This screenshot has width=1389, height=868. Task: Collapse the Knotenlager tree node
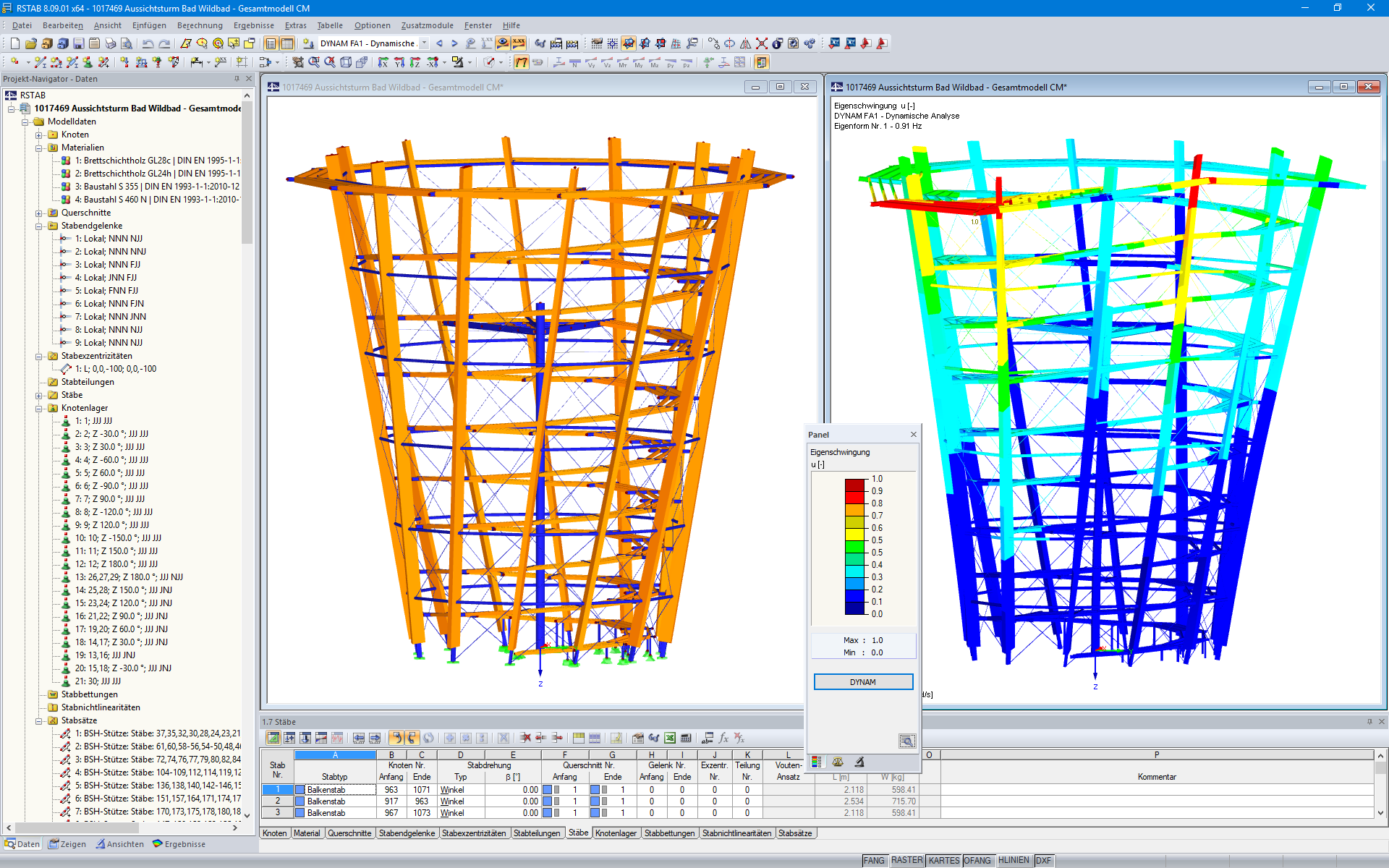pyautogui.click(x=39, y=408)
